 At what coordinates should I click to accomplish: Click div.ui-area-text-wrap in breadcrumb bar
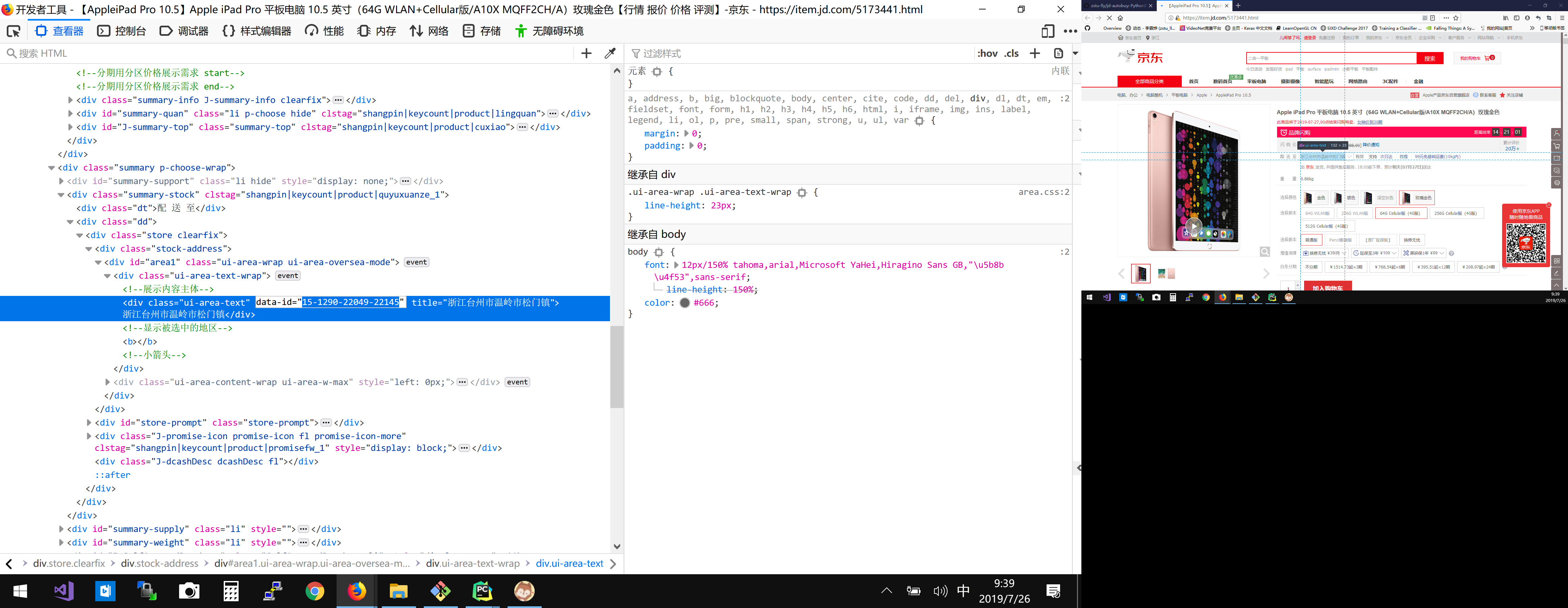(473, 563)
